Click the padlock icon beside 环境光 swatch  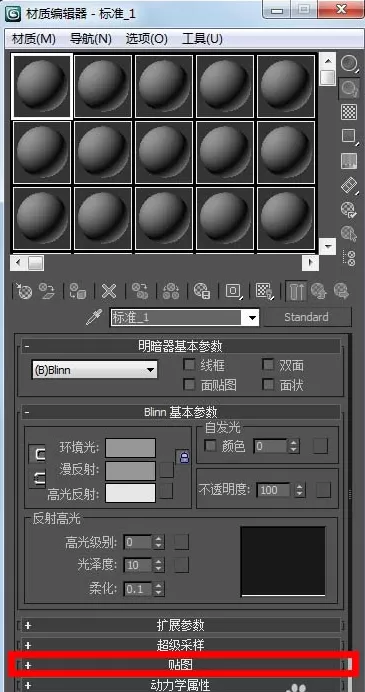pos(184,456)
